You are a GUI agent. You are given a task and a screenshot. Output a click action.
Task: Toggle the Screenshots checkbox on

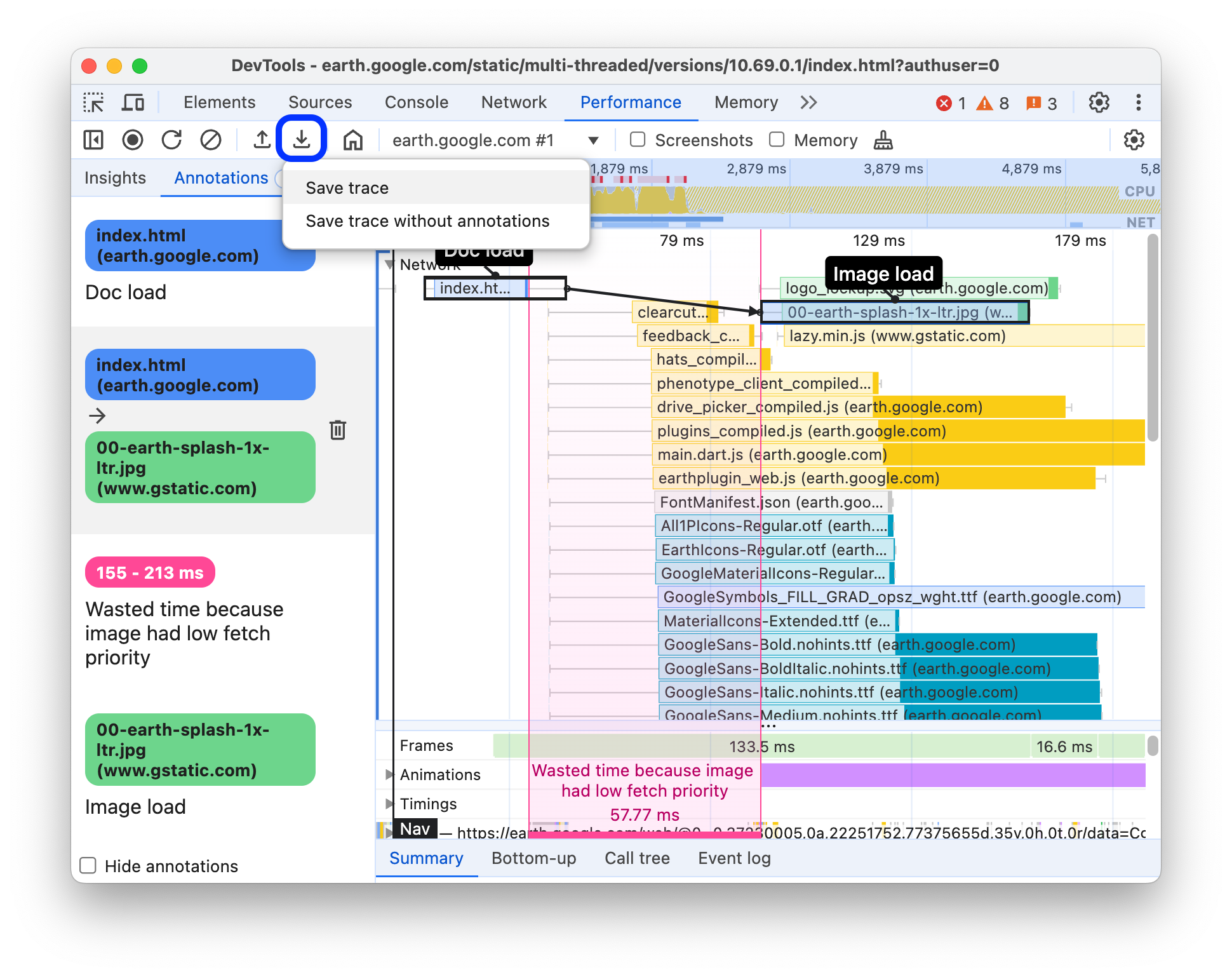[x=635, y=140]
